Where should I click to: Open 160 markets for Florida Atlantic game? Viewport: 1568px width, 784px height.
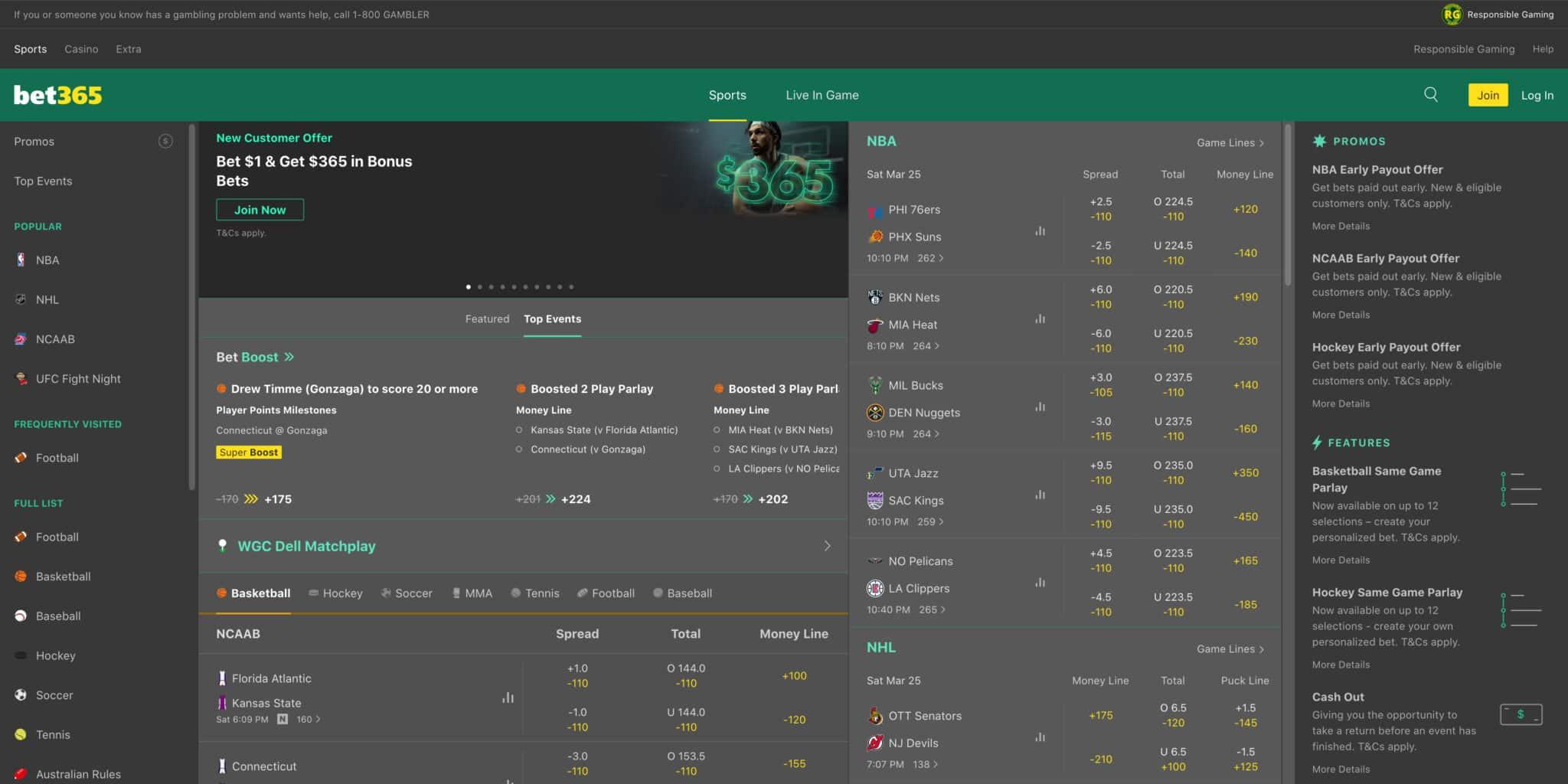click(309, 719)
